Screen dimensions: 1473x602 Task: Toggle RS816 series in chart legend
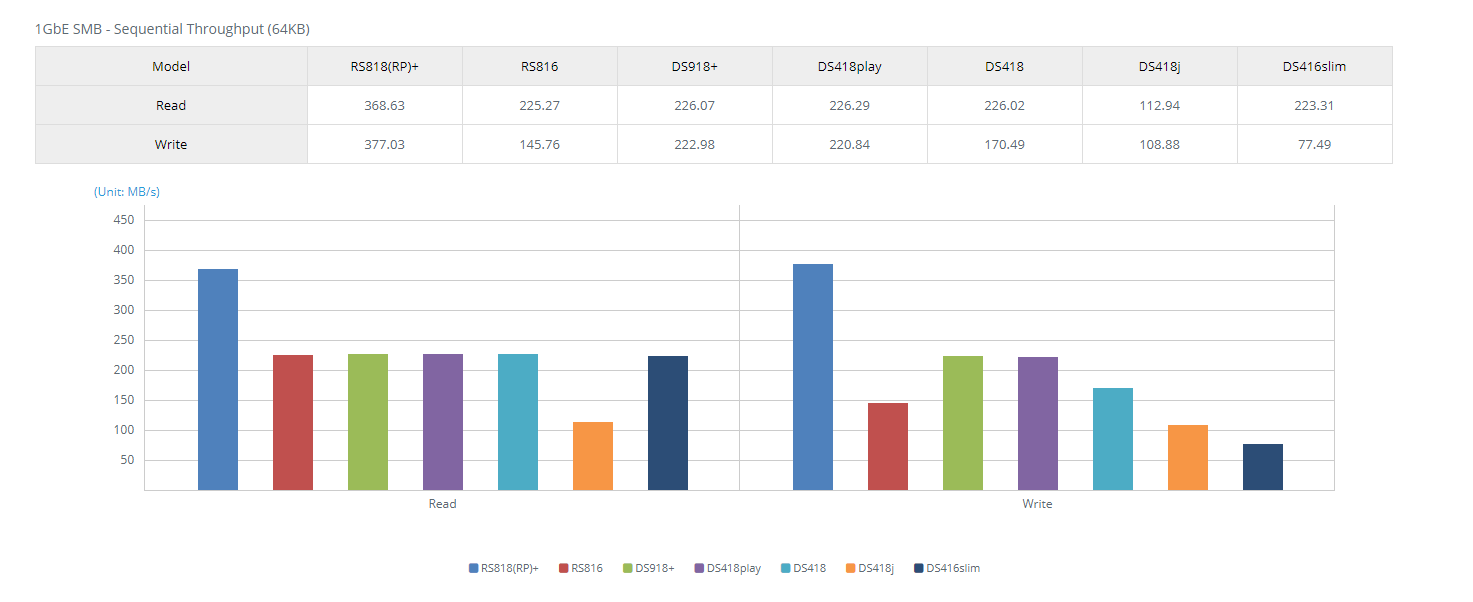pyautogui.click(x=581, y=568)
